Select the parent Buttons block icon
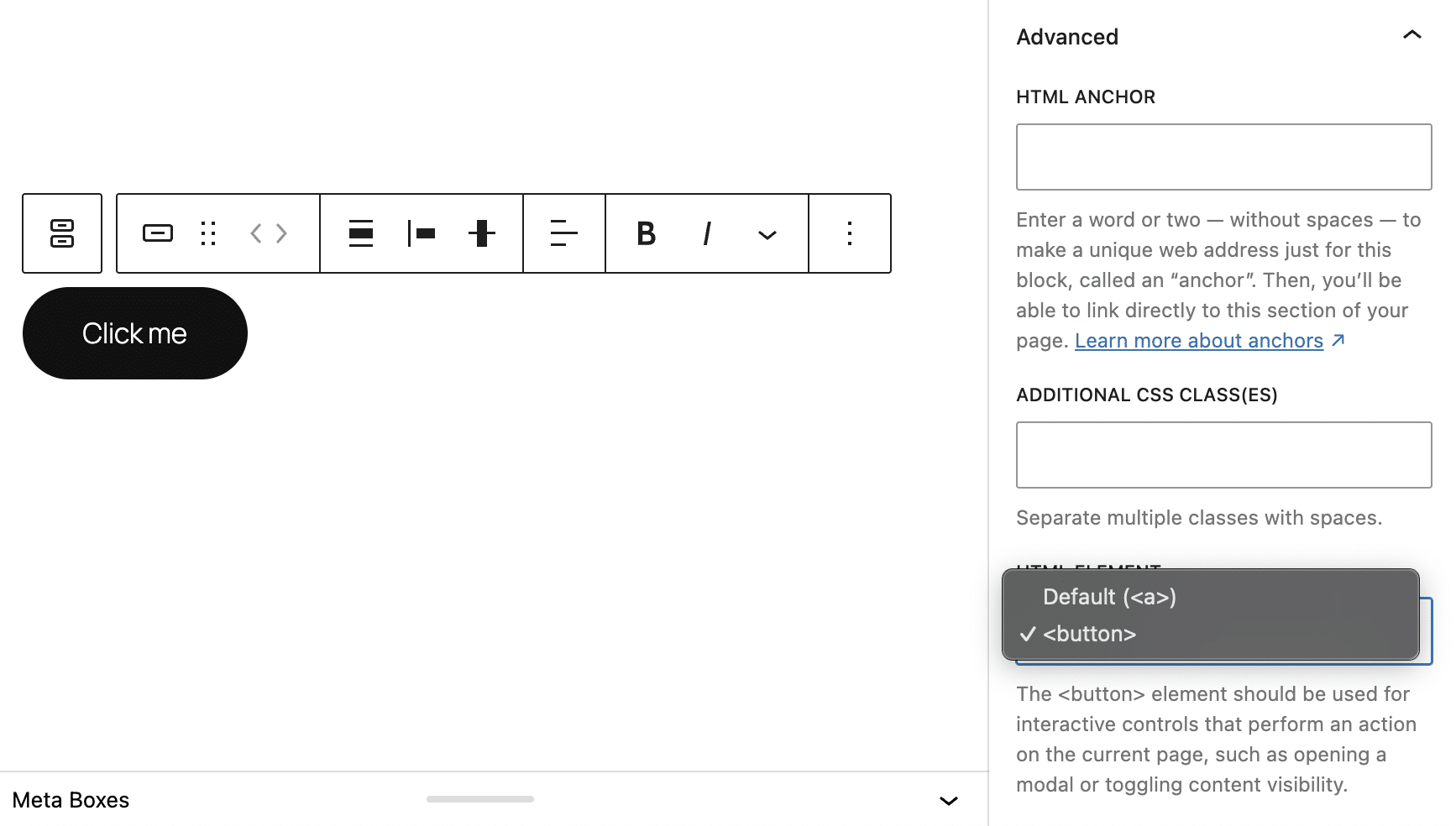Screen dimensions: 1456x826 [61, 233]
